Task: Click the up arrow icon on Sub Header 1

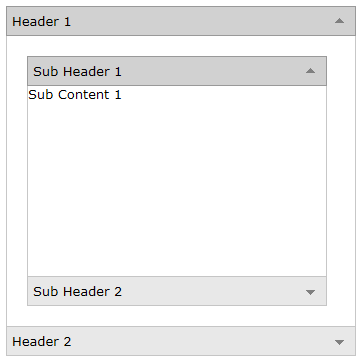Action: pos(310,71)
